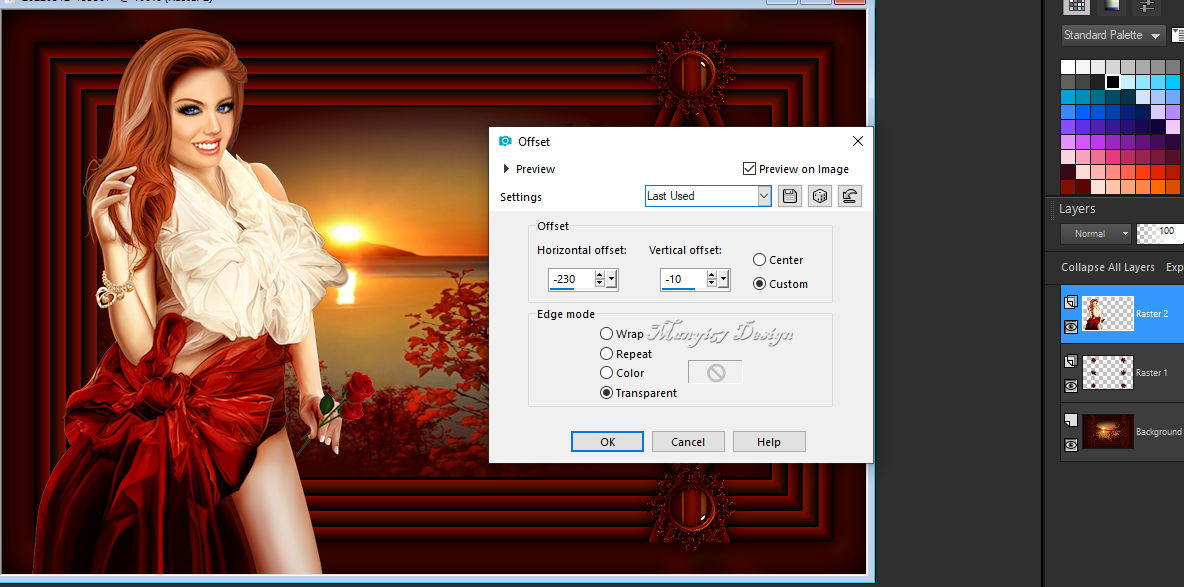1184x587 pixels.
Task: Select the Background layer thumbnail
Action: tap(1108, 431)
